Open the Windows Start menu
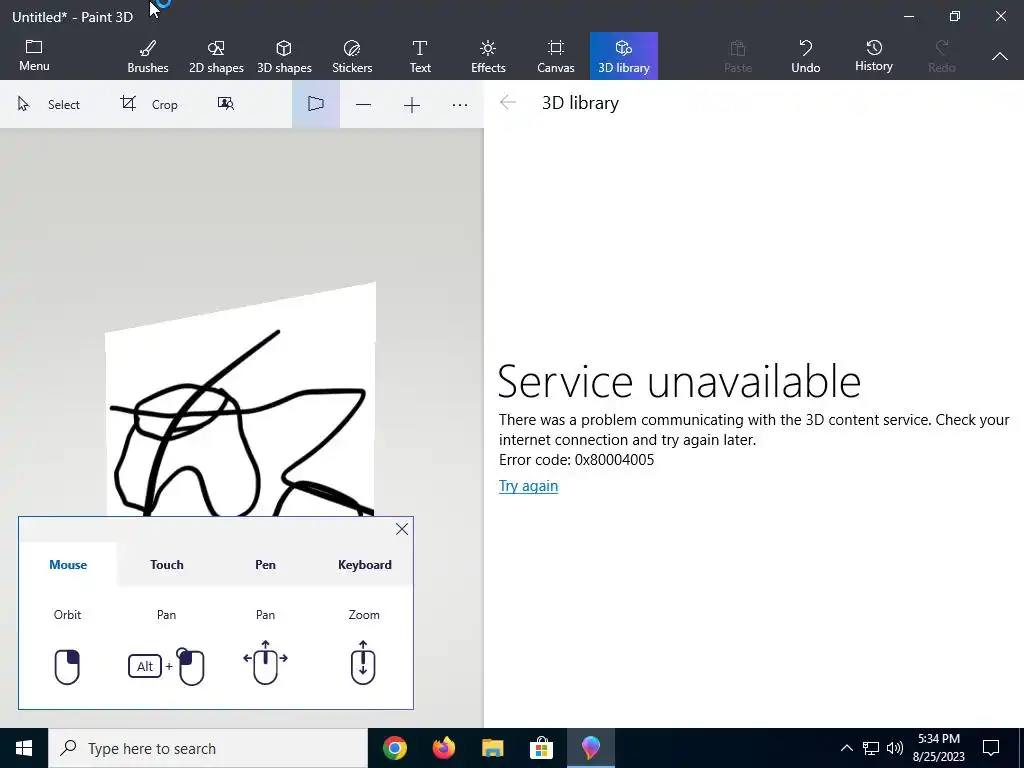Viewport: 1024px width, 768px height. click(24, 748)
